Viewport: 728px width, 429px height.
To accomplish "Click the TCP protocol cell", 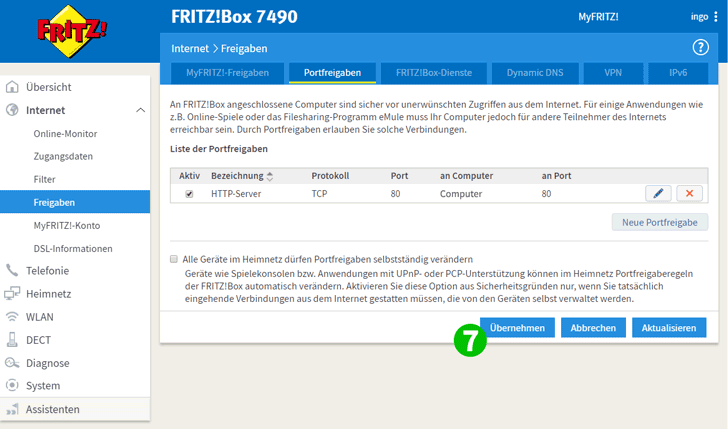I will click(x=319, y=194).
